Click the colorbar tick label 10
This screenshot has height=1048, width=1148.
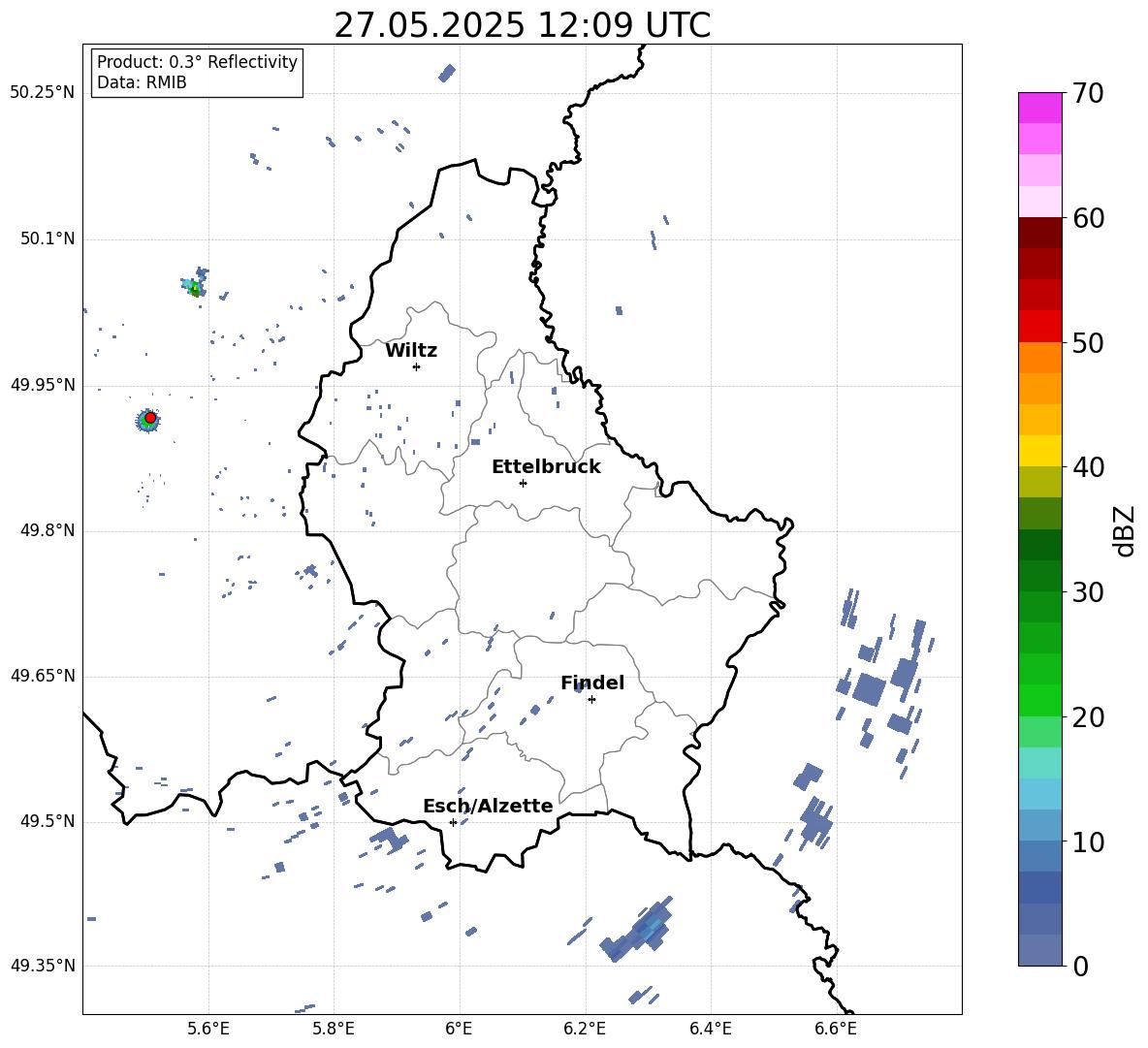[1089, 842]
